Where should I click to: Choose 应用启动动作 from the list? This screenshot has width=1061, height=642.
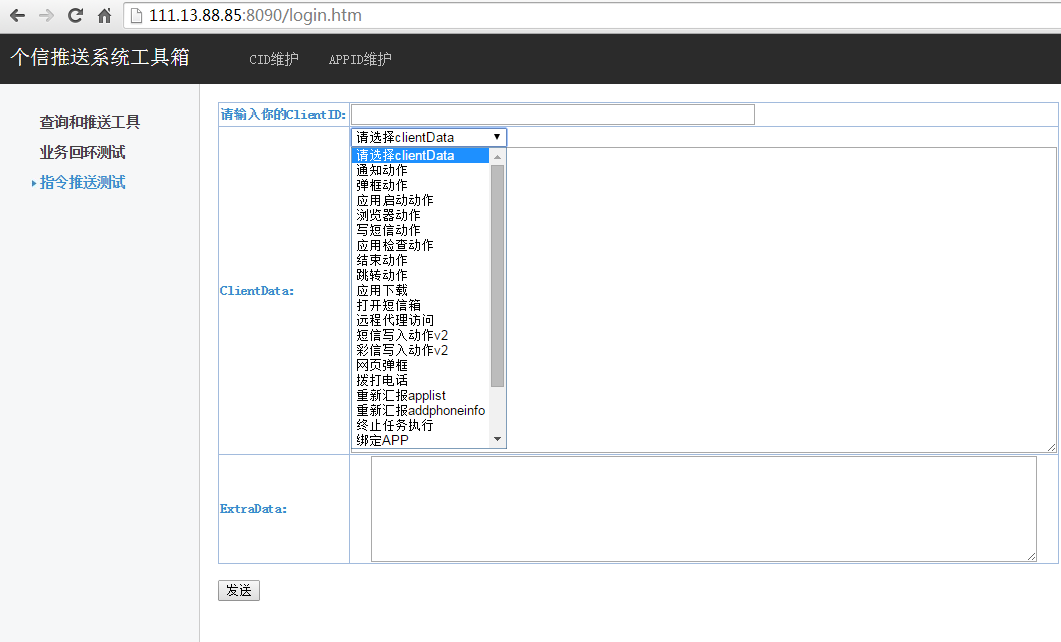[420, 200]
